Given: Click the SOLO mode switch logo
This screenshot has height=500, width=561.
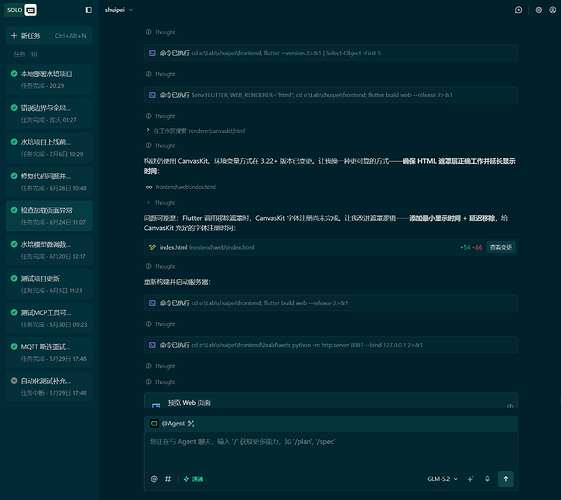Looking at the screenshot, I should coord(20,10).
